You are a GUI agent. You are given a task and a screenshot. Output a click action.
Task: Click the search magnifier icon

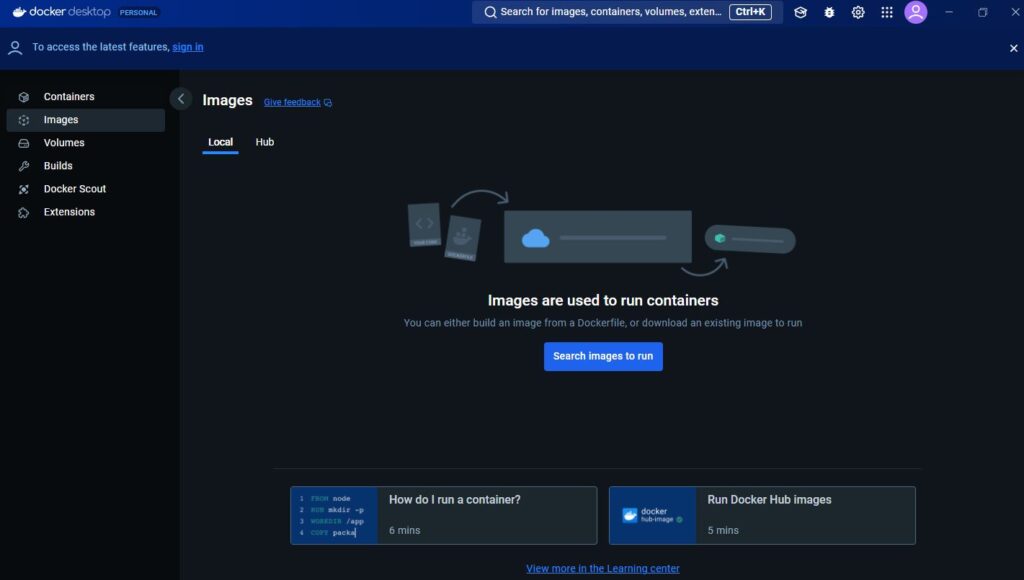[x=490, y=12]
